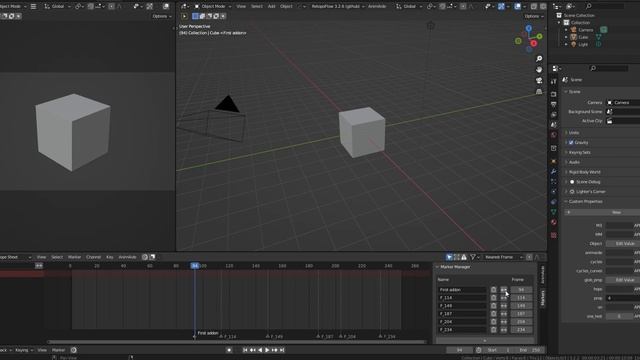The image size is (640, 360).
Task: Click the First addon marker name field
Action: point(462,290)
